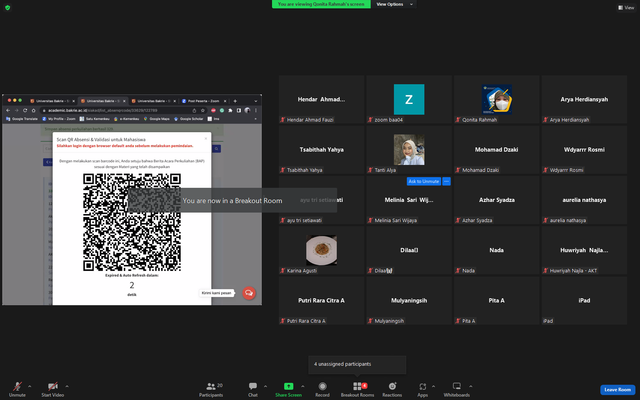640x400 pixels.
Task: Expand chat options arrow beside Chat
Action: click(x=265, y=386)
